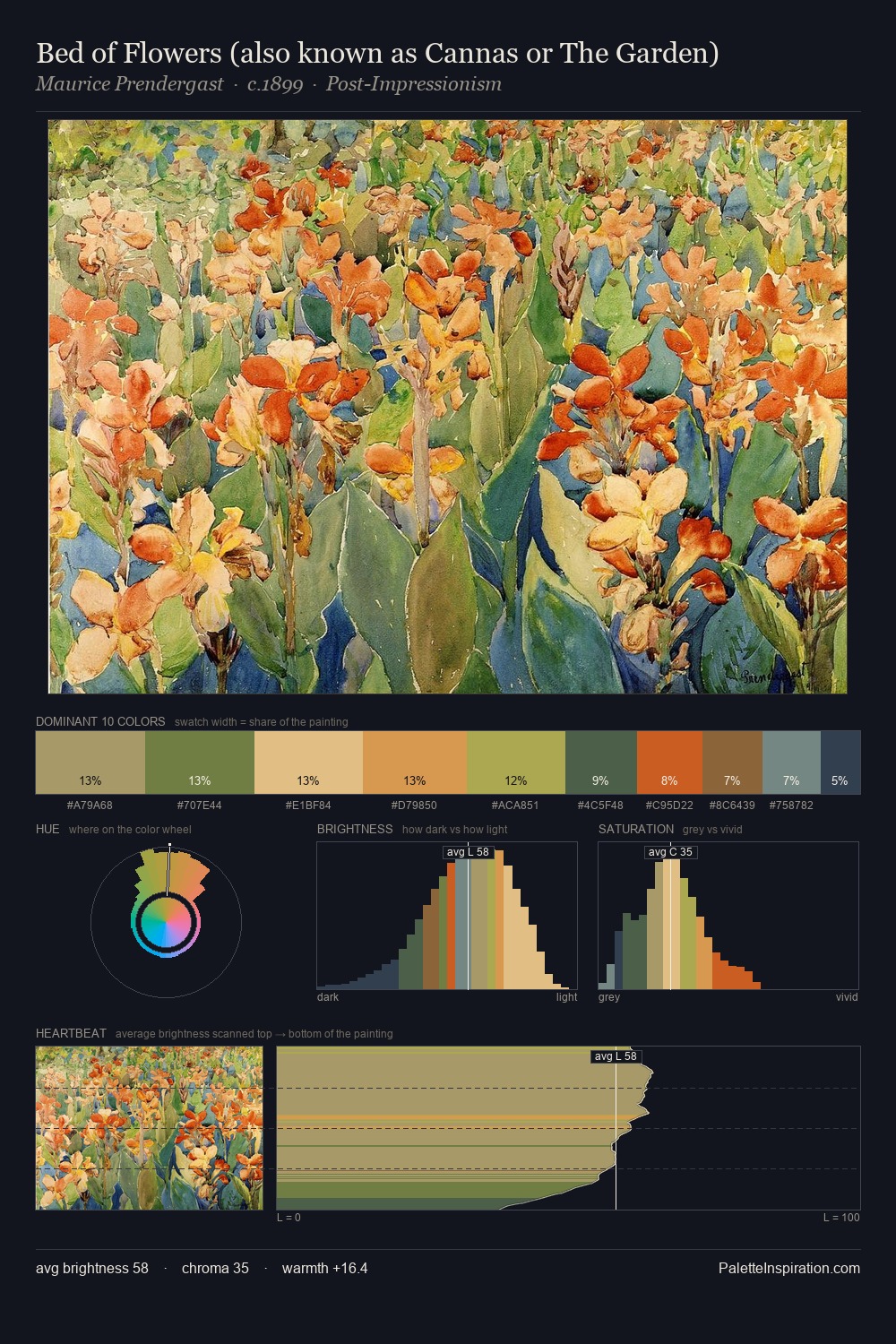Pick the #E1BF84 pale tan swatch
Viewport: 896px width, 1344px height.
pos(309,762)
